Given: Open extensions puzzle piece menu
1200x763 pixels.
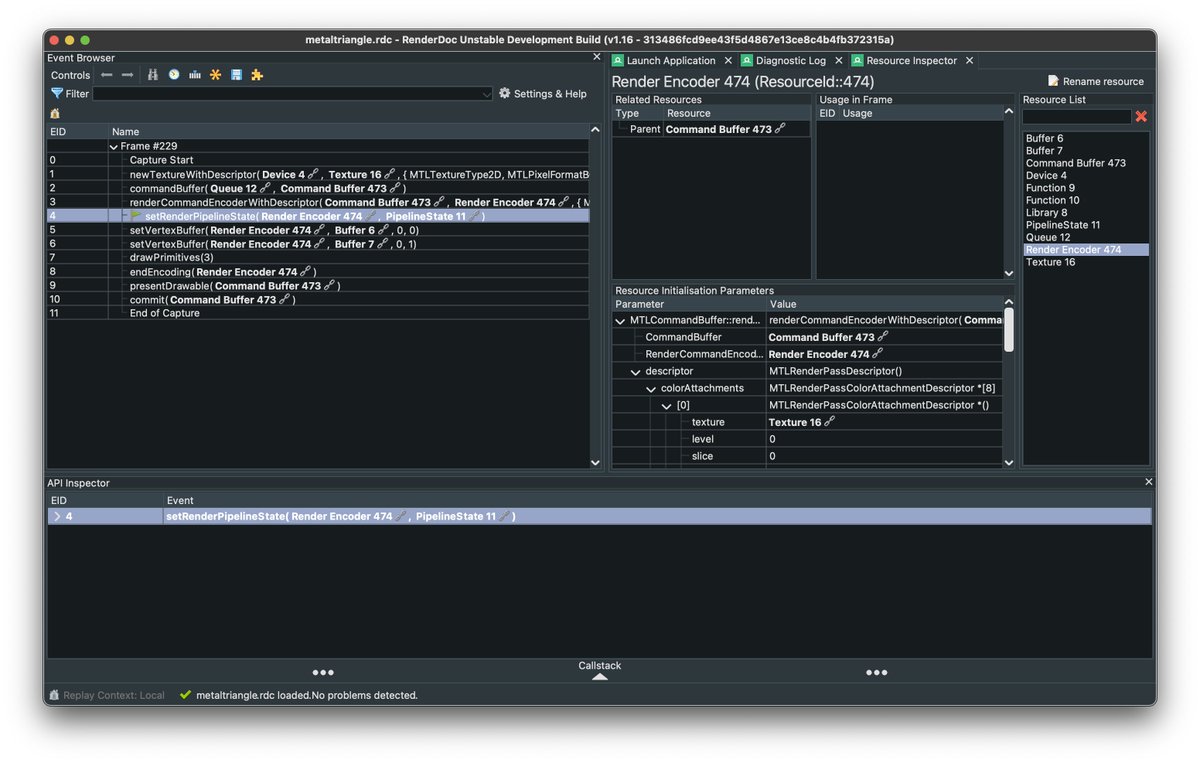Looking at the screenshot, I should tap(257, 75).
